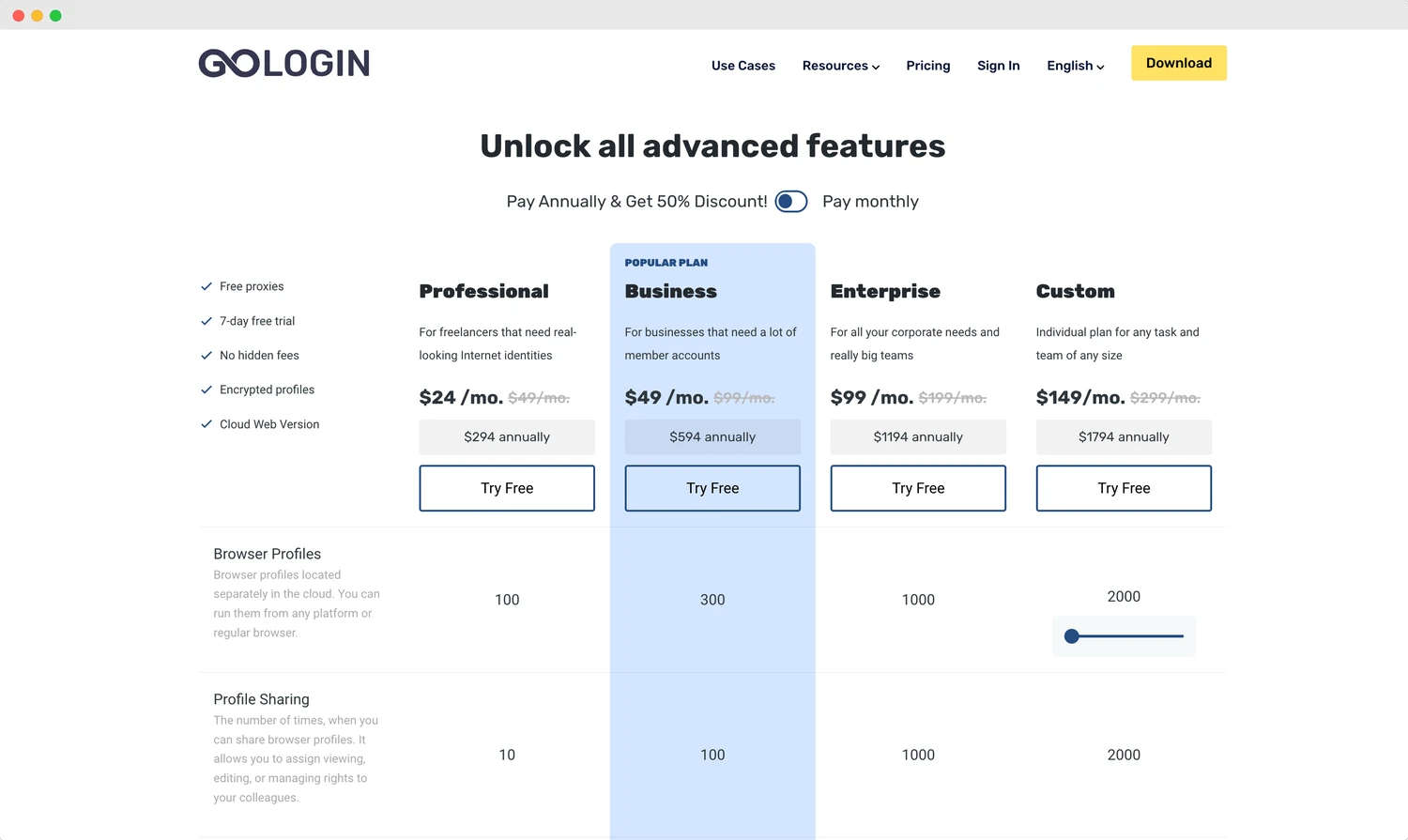The image size is (1408, 840).
Task: Click the checkmark beside Encrypted profiles
Action: (x=207, y=389)
